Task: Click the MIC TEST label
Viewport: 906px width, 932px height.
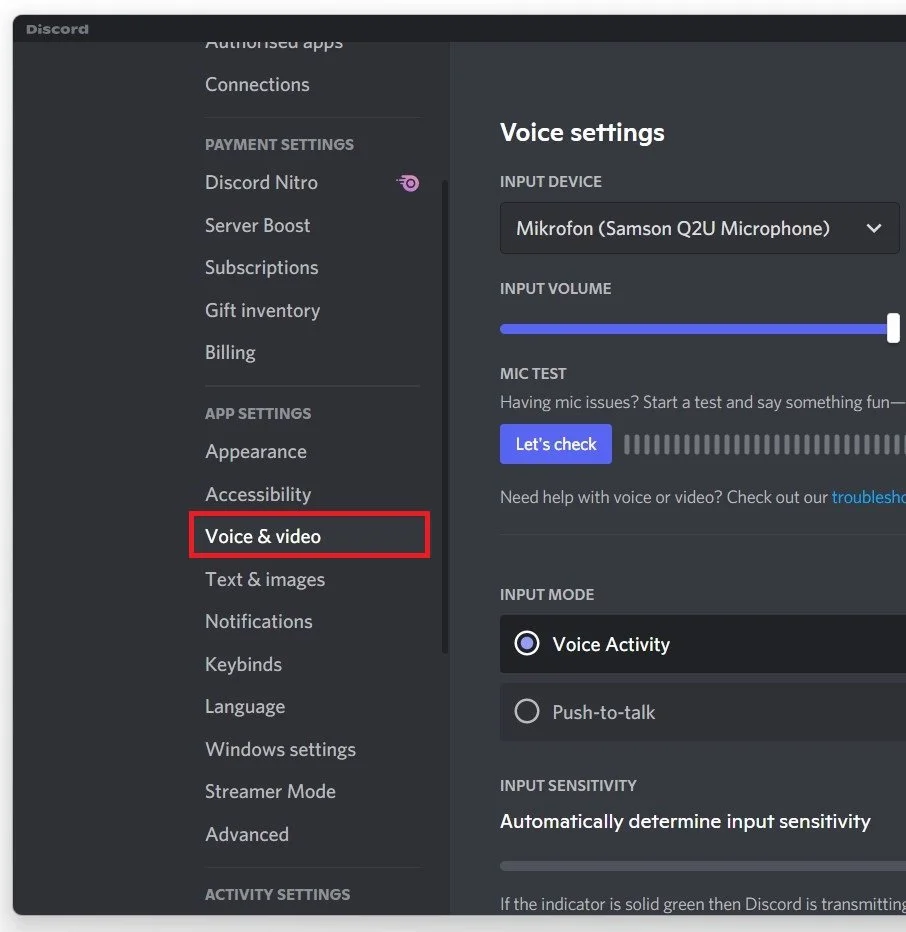Action: [533, 374]
